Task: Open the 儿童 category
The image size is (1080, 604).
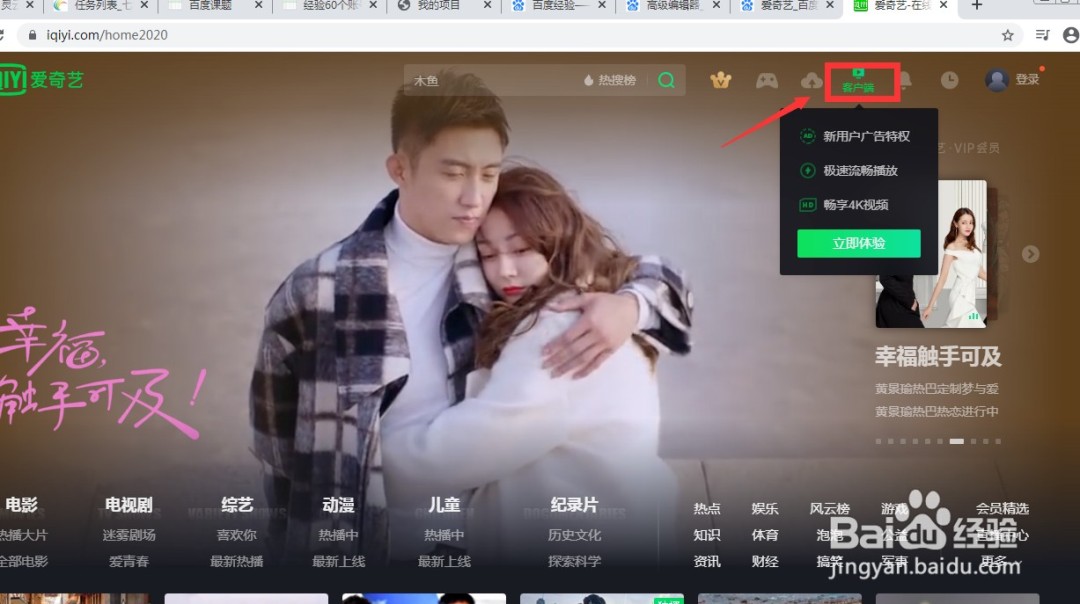Action: (x=444, y=505)
